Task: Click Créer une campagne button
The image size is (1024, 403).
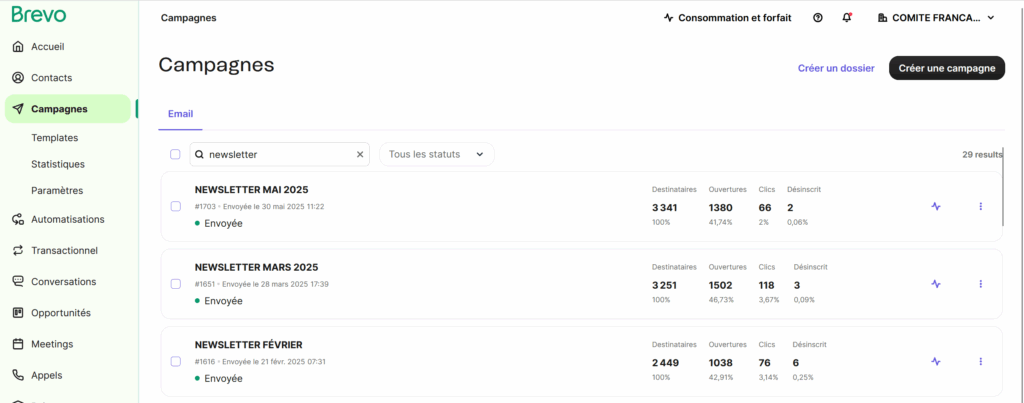Action: 947,68
